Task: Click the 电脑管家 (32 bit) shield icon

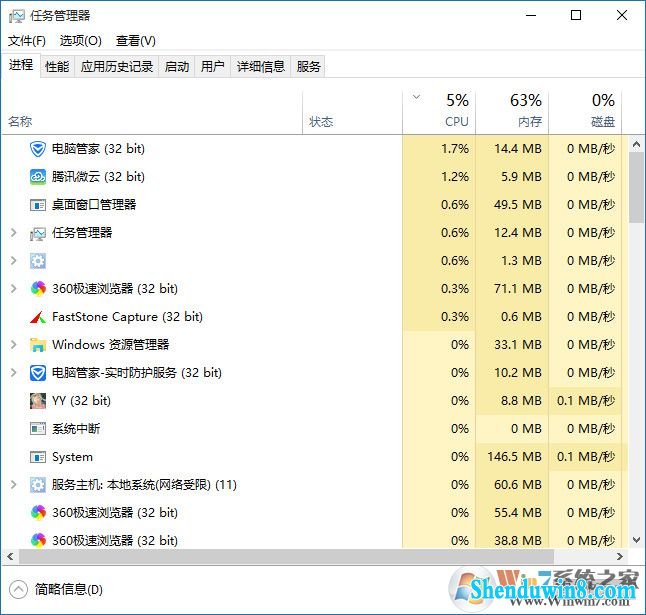Action: tap(38, 149)
